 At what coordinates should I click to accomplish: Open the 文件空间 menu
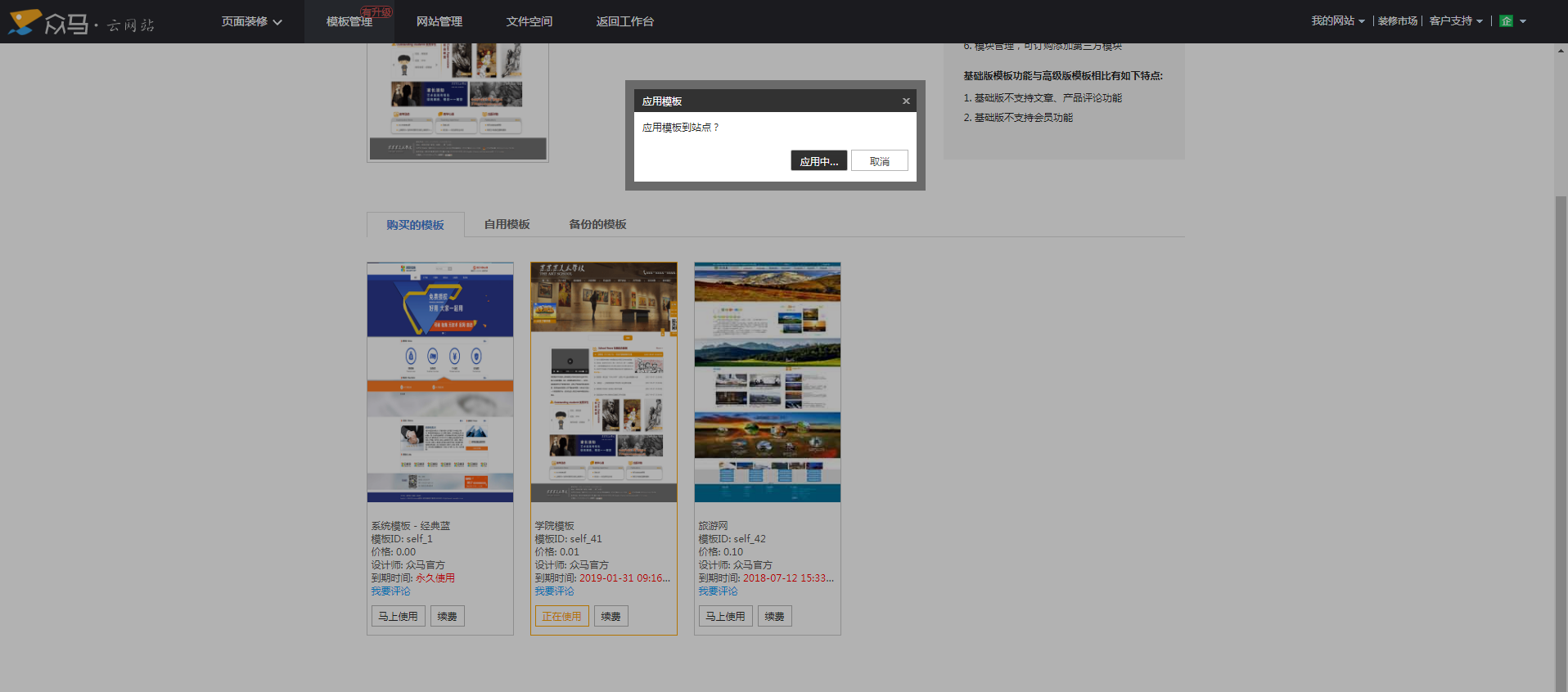(529, 21)
